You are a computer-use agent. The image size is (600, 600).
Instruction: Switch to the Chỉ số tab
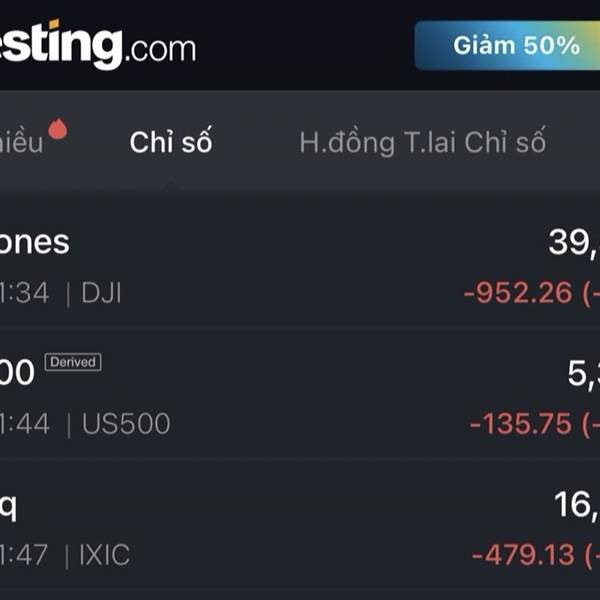(171, 142)
